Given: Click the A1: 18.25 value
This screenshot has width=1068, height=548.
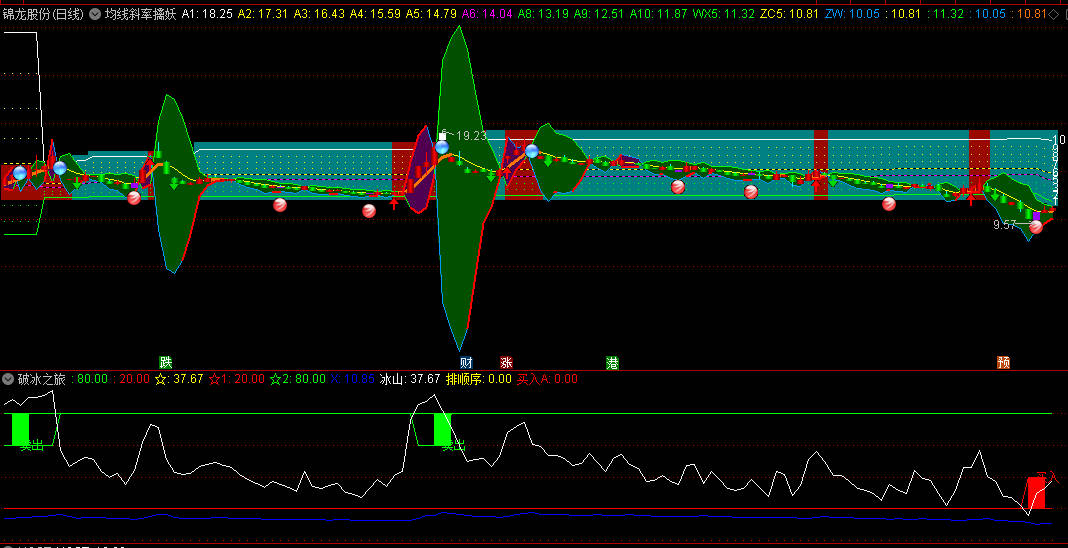Looking at the screenshot, I should (x=207, y=14).
